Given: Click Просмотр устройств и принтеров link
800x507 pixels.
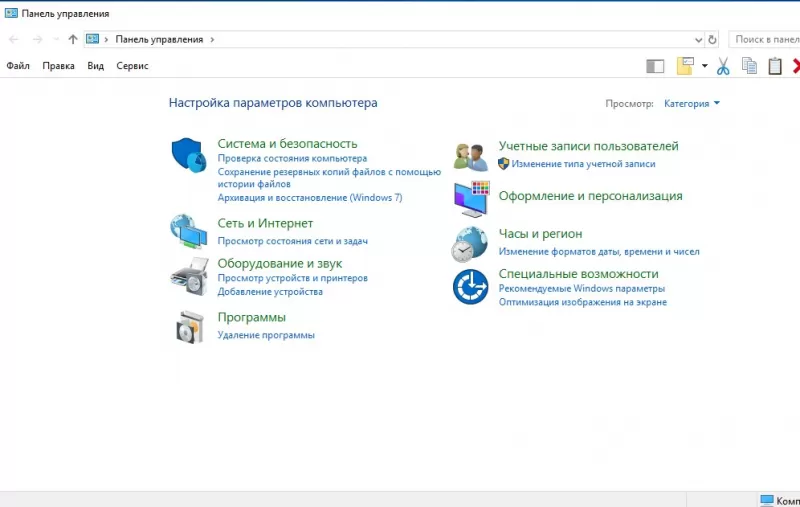Looking at the screenshot, I should click(292, 278).
